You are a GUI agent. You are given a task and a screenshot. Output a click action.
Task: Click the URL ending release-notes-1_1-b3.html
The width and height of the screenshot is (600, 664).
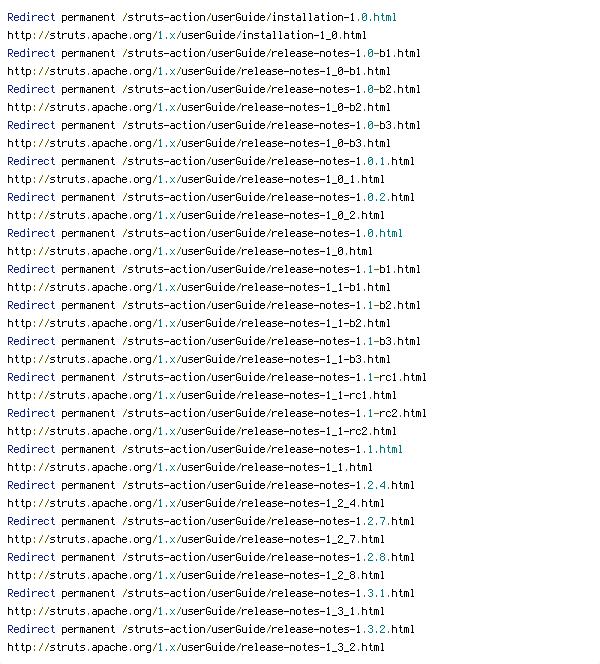199,359
